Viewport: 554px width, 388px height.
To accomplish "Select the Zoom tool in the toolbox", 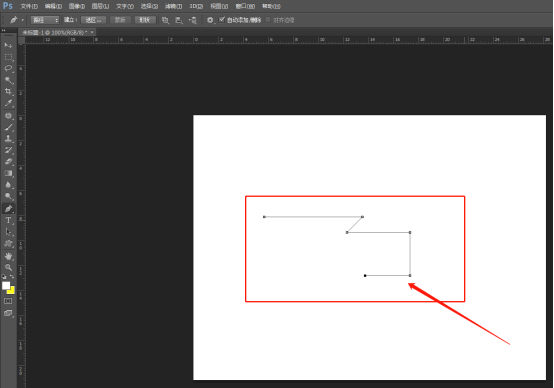I will (x=8, y=267).
